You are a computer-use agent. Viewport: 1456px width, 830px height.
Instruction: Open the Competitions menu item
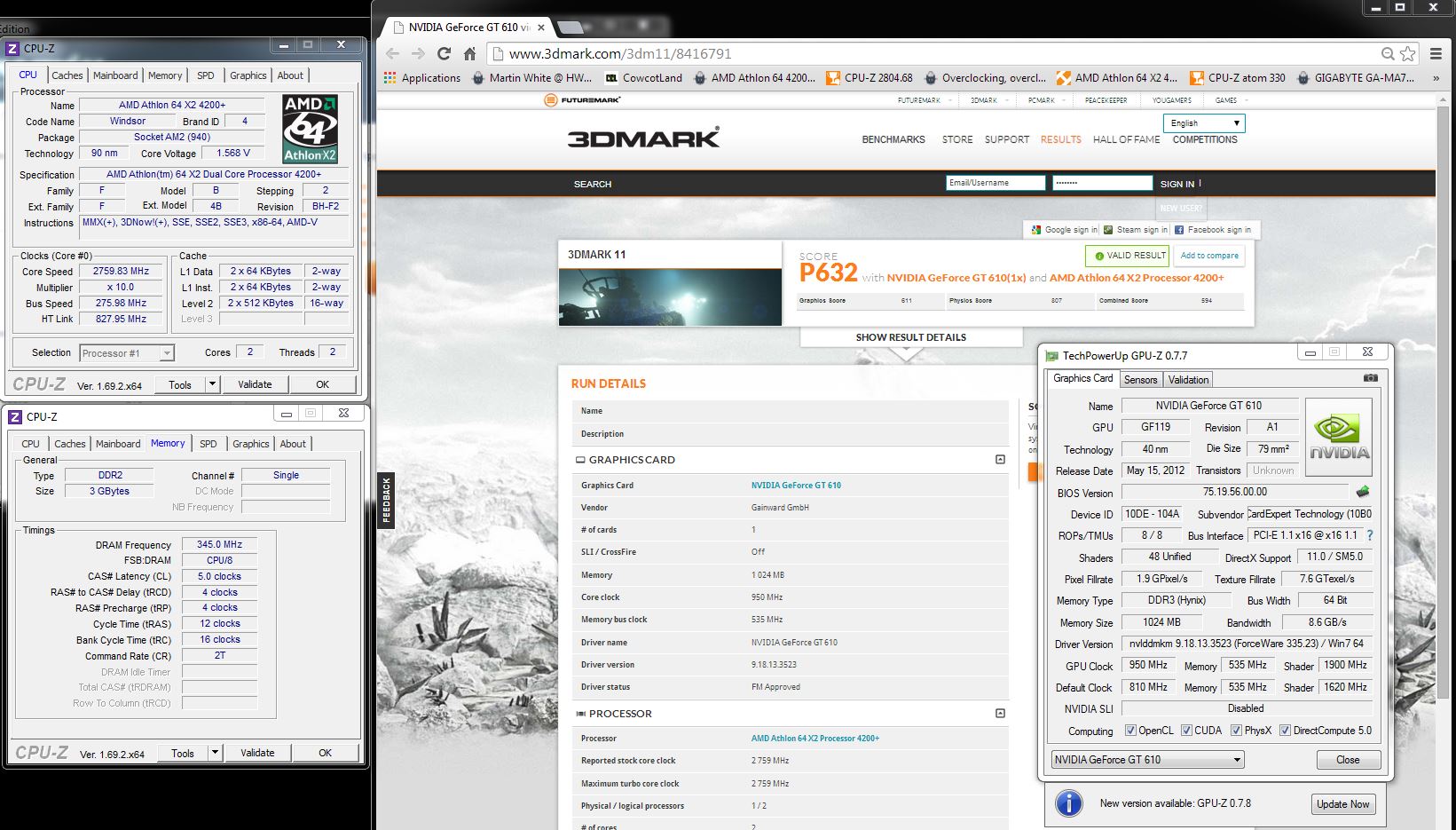[x=1205, y=139]
